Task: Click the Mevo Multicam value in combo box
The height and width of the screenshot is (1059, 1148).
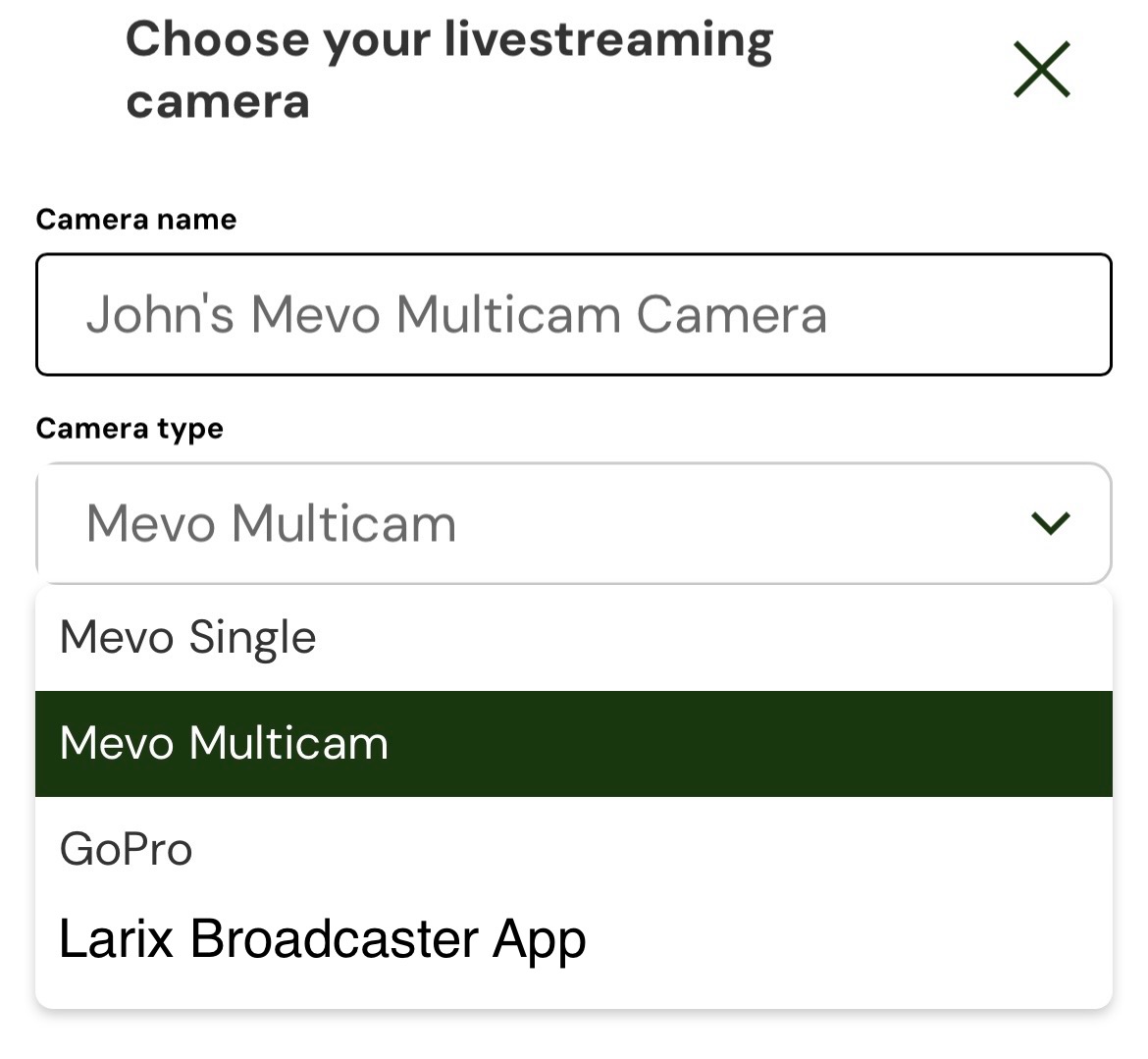Action: tap(271, 523)
